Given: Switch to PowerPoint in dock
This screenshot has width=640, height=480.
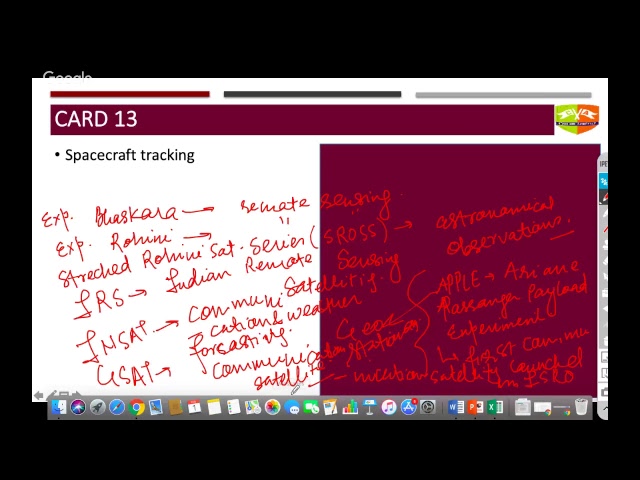Looking at the screenshot, I should coord(475,407).
